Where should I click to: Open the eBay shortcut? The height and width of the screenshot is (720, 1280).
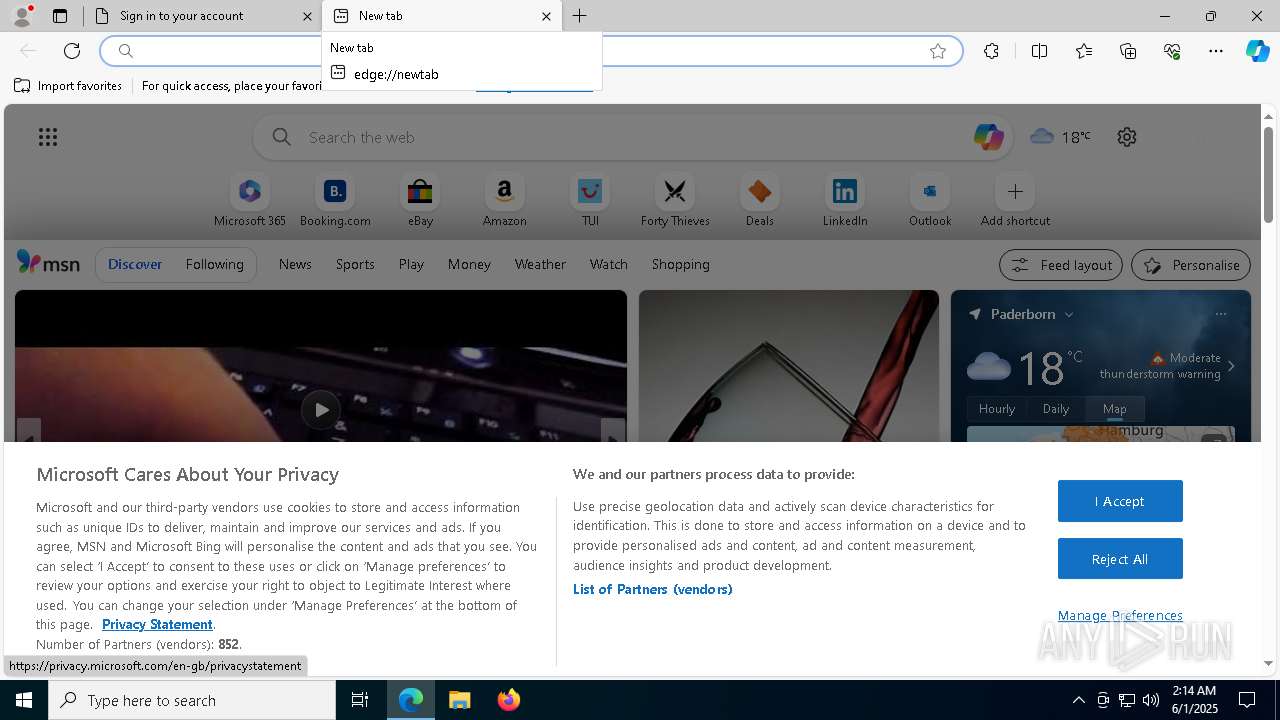tap(420, 200)
